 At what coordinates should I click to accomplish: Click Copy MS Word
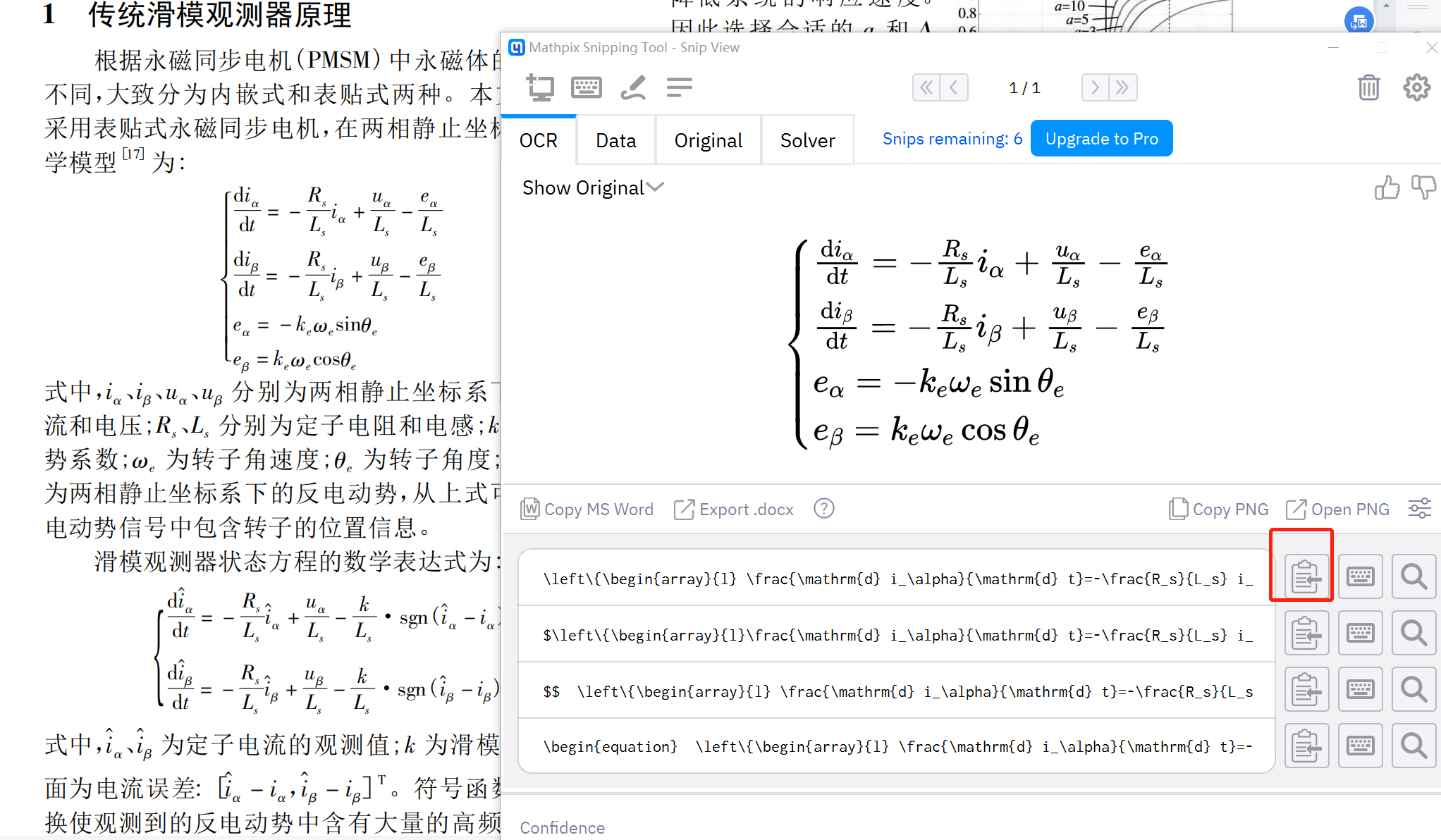[x=587, y=509]
